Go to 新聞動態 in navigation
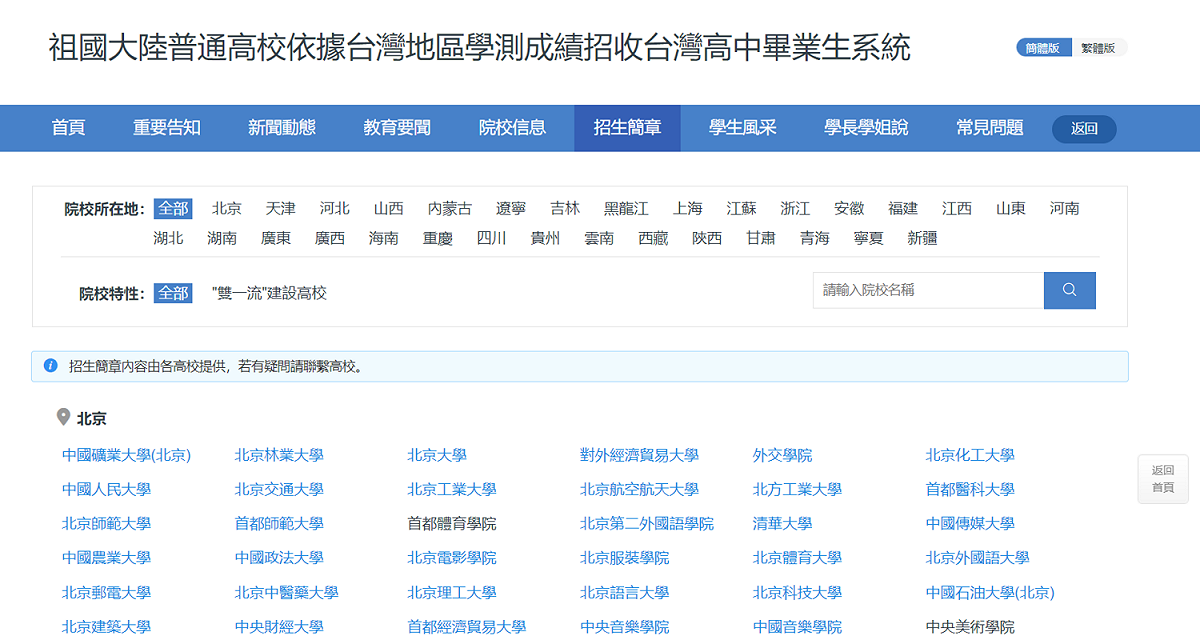Screen dimensions: 1200x640 [x=282, y=128]
